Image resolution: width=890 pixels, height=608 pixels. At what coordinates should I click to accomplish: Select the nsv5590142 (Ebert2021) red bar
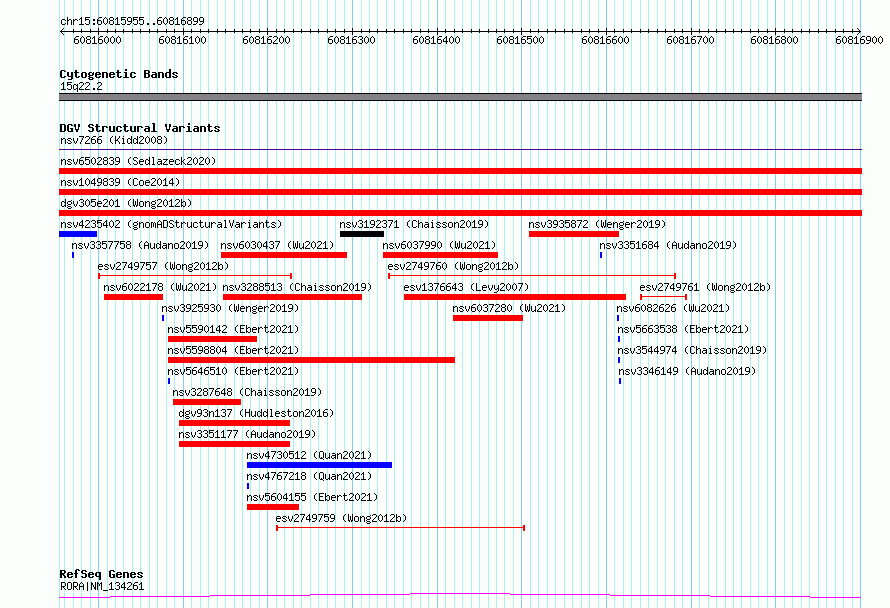[x=212, y=339]
